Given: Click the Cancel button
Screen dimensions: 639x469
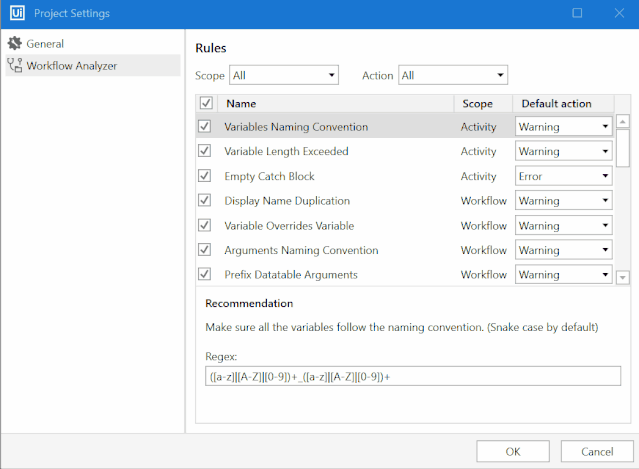Looking at the screenshot, I should point(597,451).
